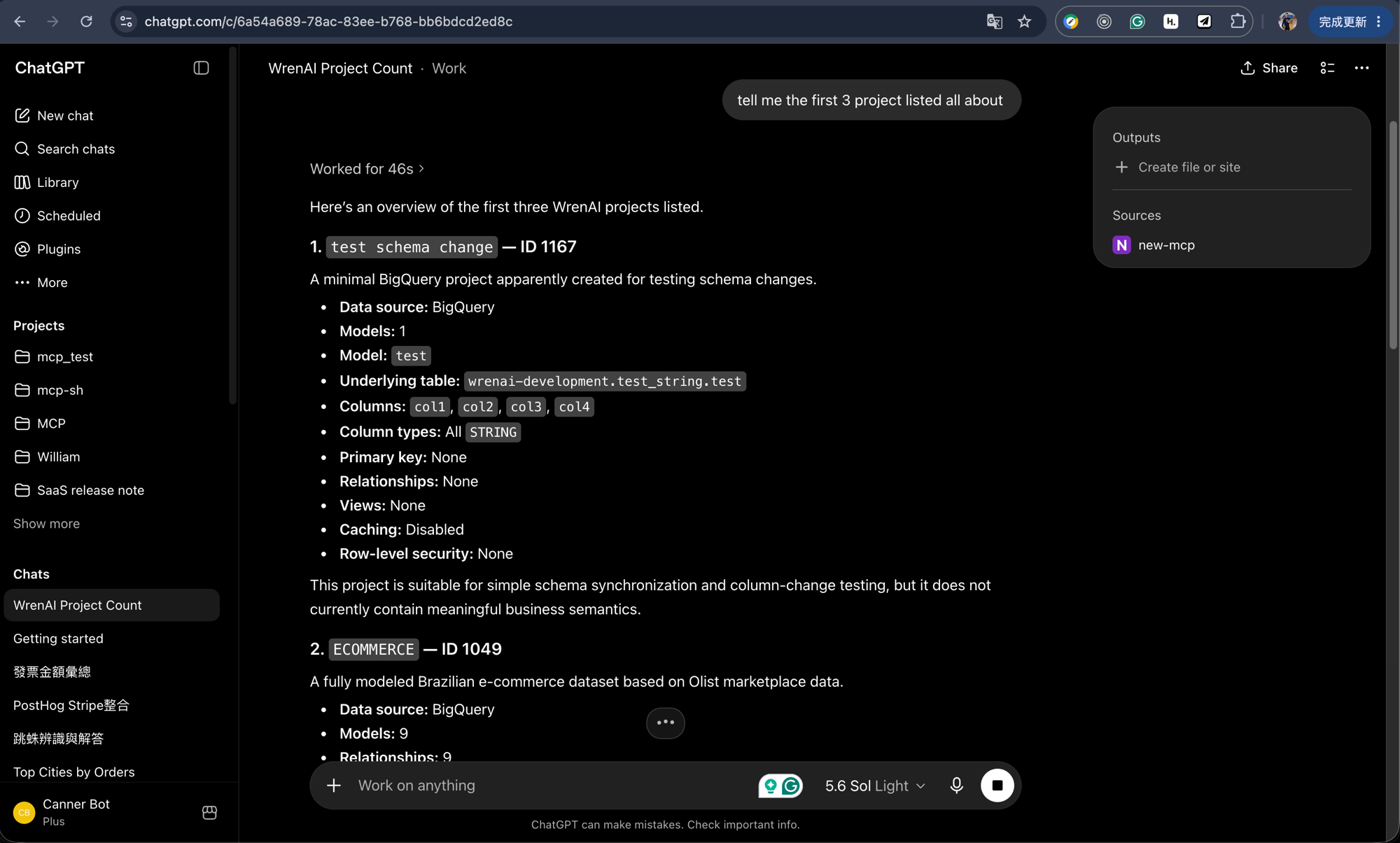Viewport: 1400px width, 843px height.
Task: Open the SaaS release note project
Action: [79, 490]
